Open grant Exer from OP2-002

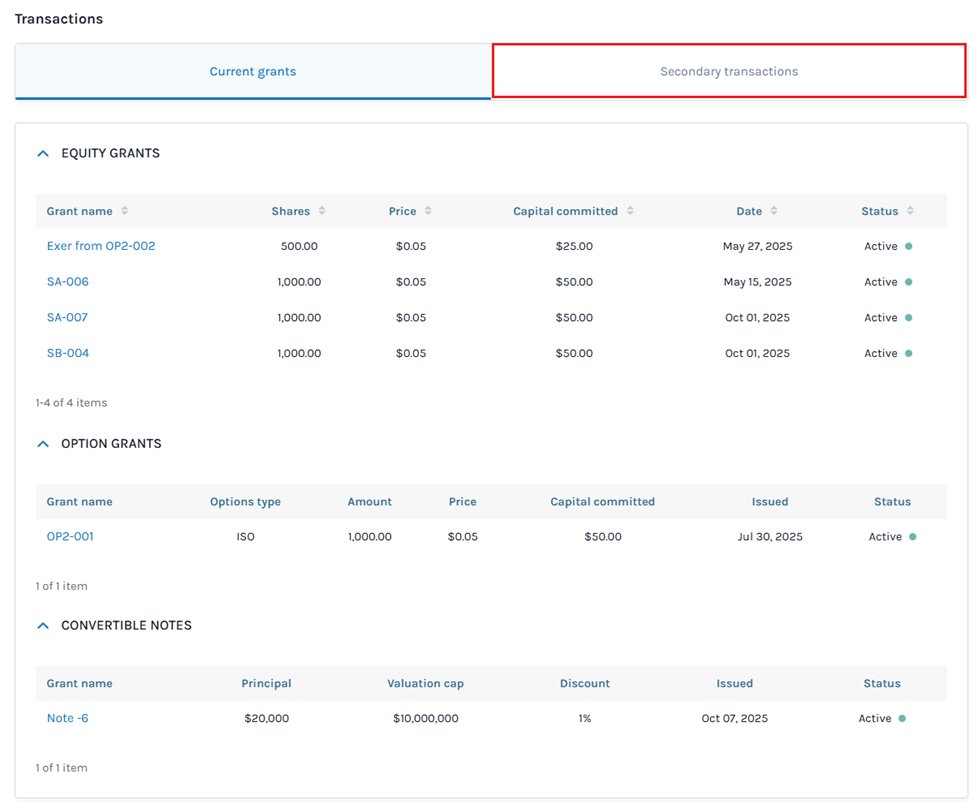point(101,246)
